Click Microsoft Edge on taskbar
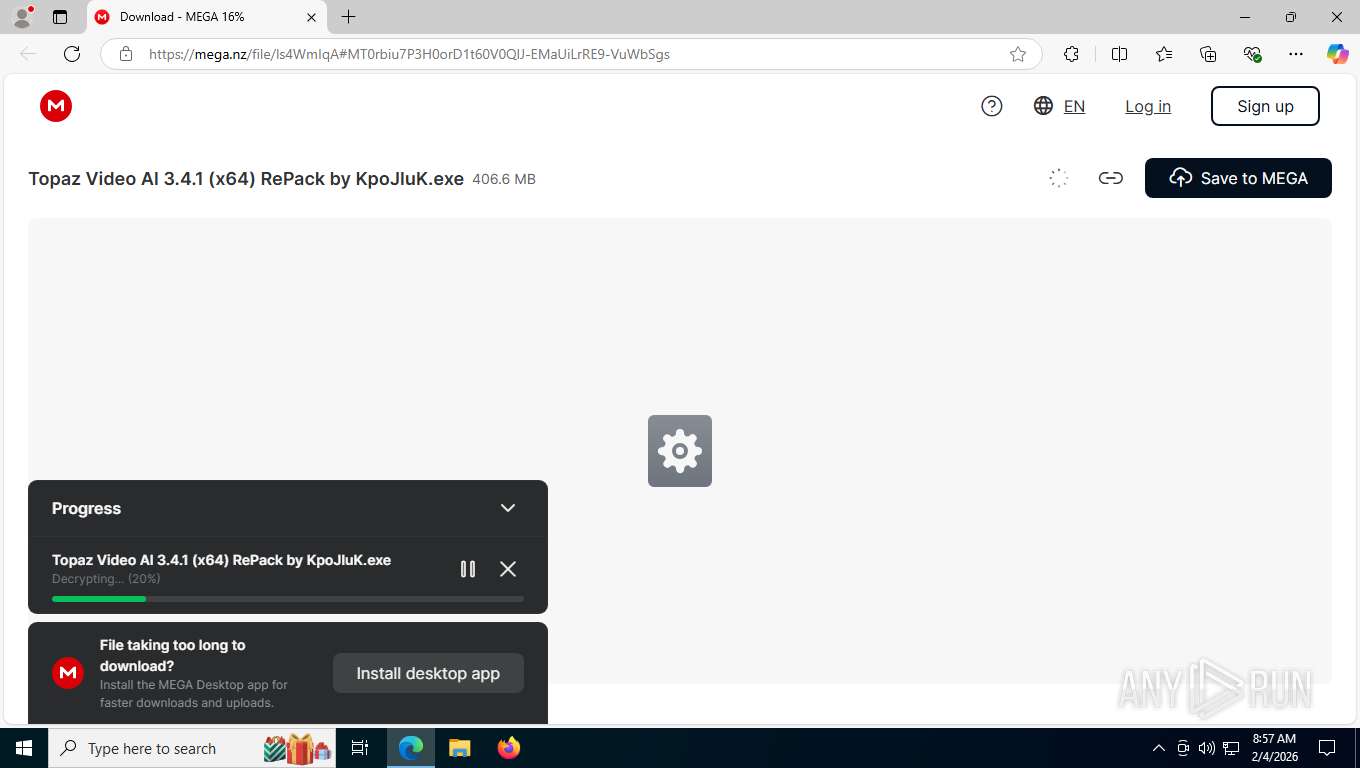The height and width of the screenshot is (768, 1360). (x=411, y=748)
